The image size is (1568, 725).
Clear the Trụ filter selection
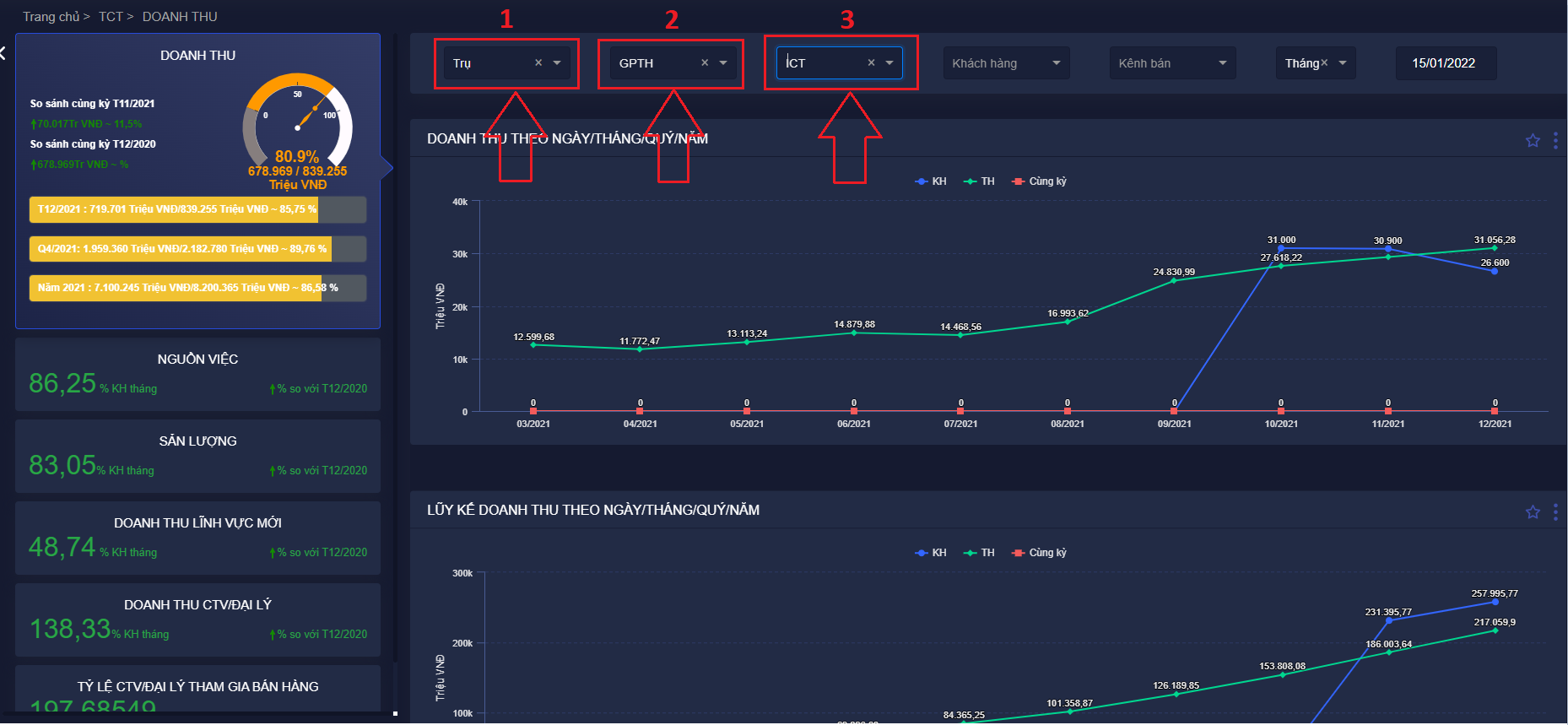538,62
